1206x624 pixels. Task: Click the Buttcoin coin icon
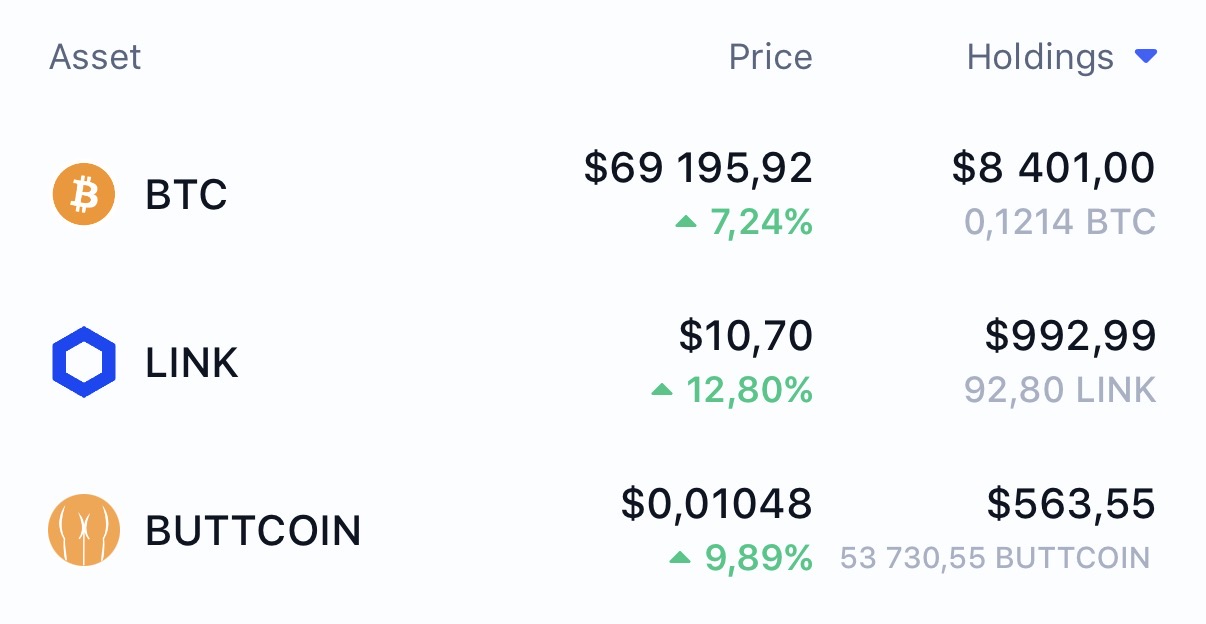(84, 530)
